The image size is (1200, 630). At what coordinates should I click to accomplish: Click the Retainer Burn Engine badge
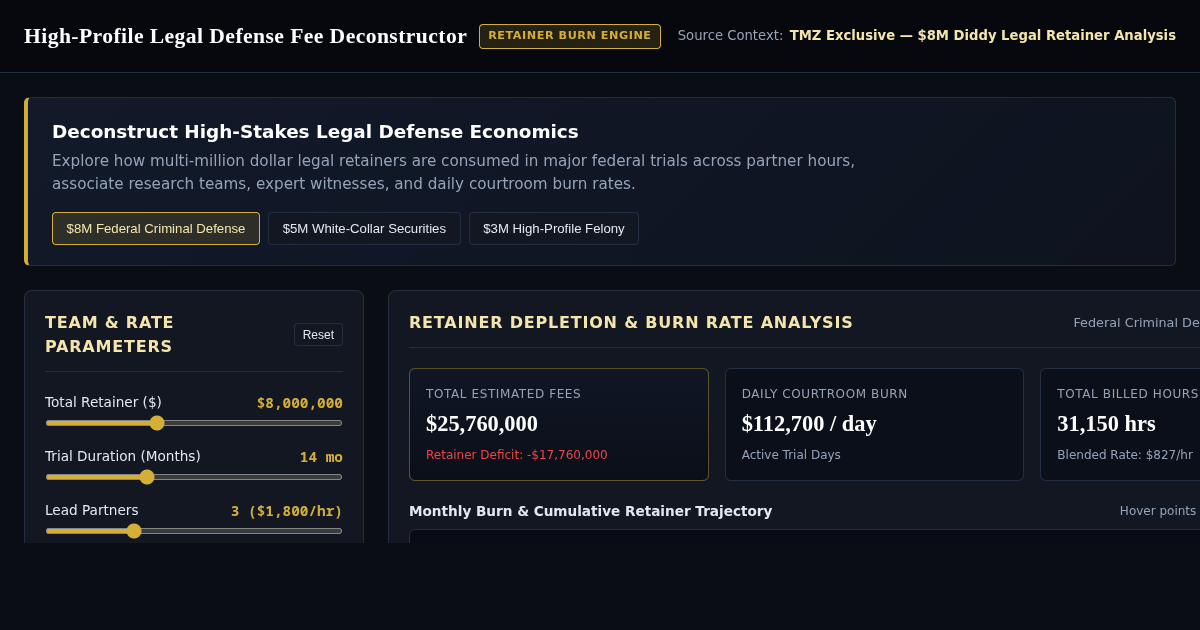pyautogui.click(x=570, y=36)
